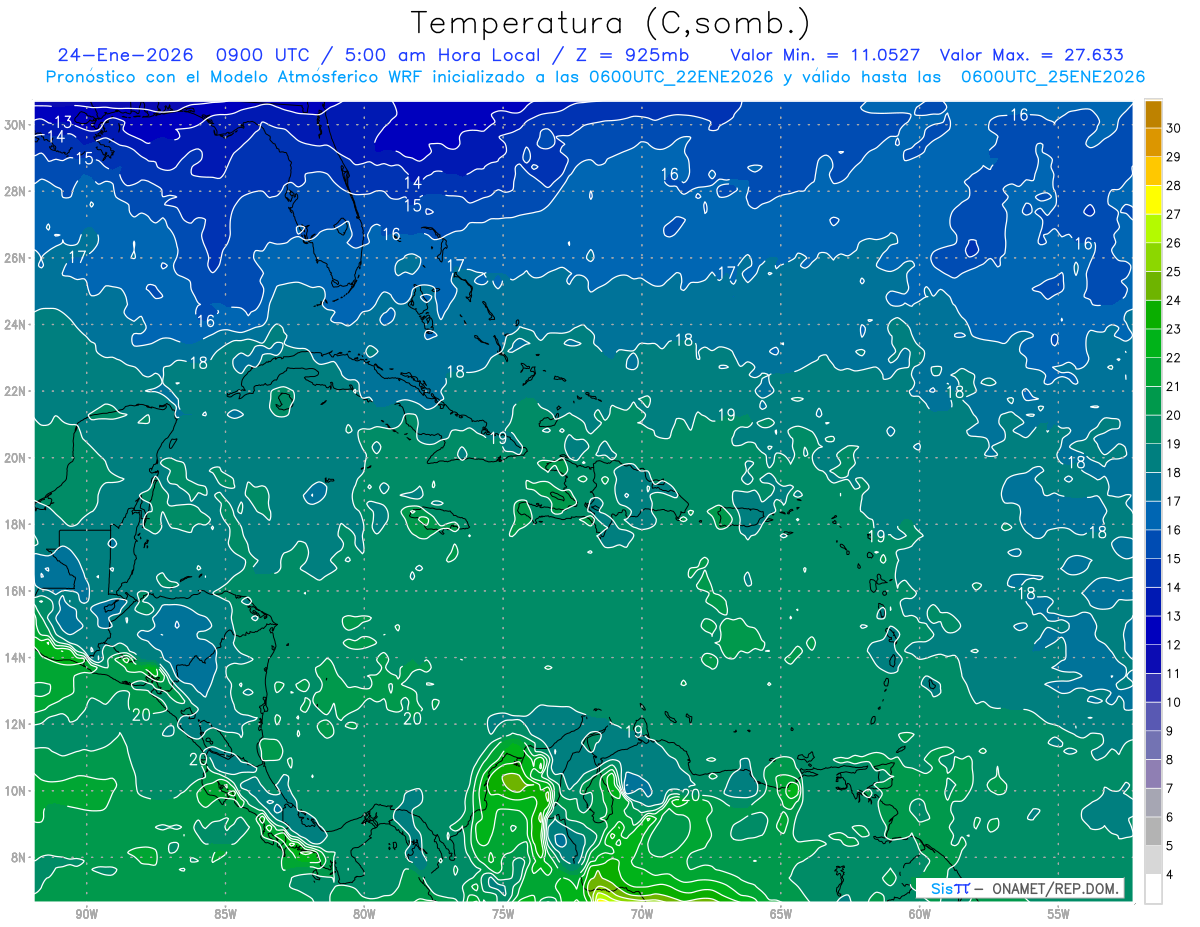Image resolution: width=1200 pixels, height=927 pixels.
Task: Click the '12N' latitude axis label
Action: pos(15,724)
